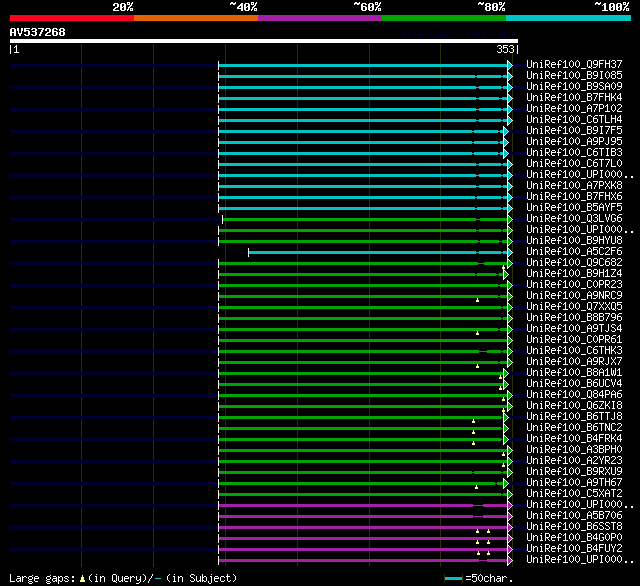Select the UniRef100_A9TH67 hit label

(574, 483)
